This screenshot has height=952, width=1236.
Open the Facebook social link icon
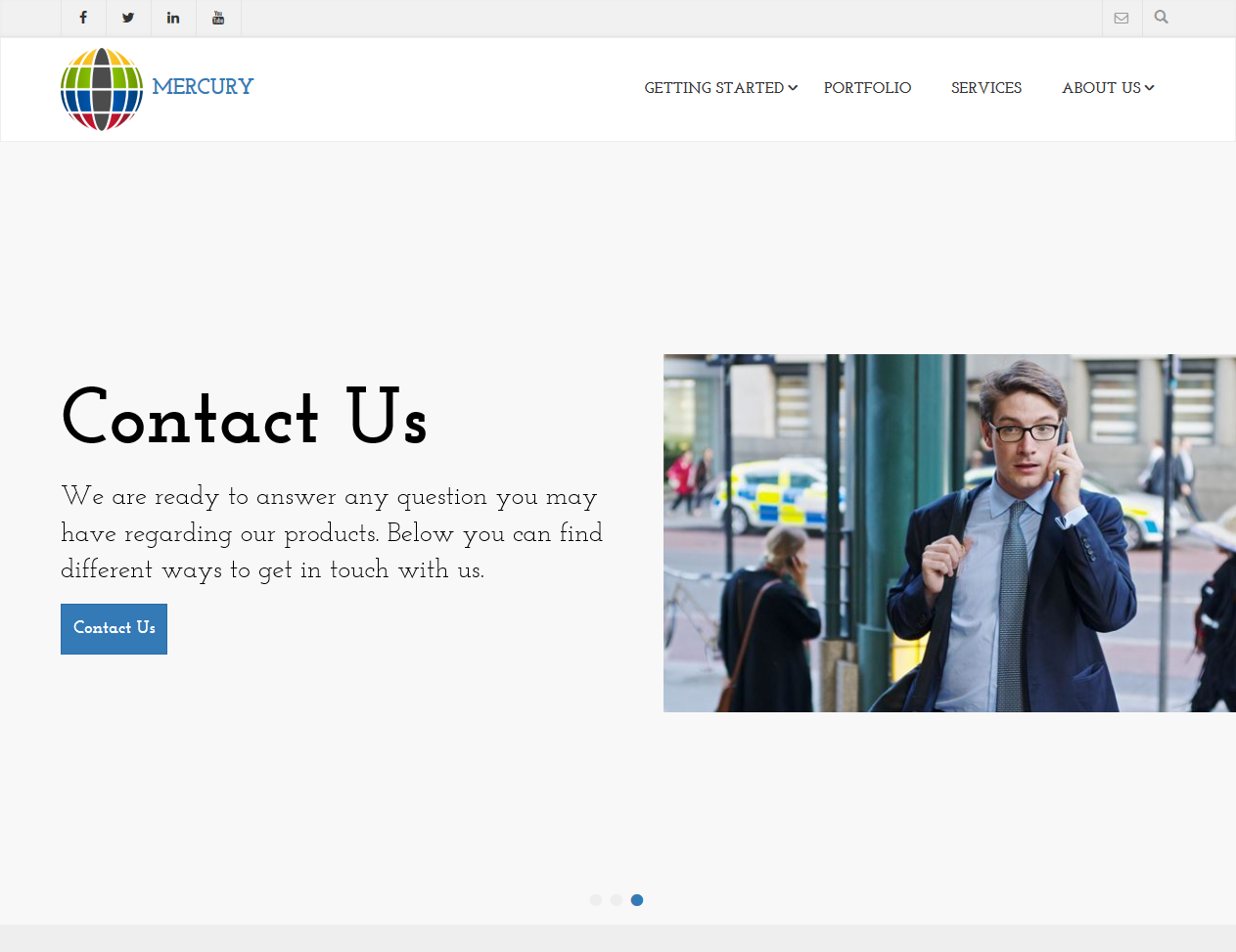tap(83, 18)
